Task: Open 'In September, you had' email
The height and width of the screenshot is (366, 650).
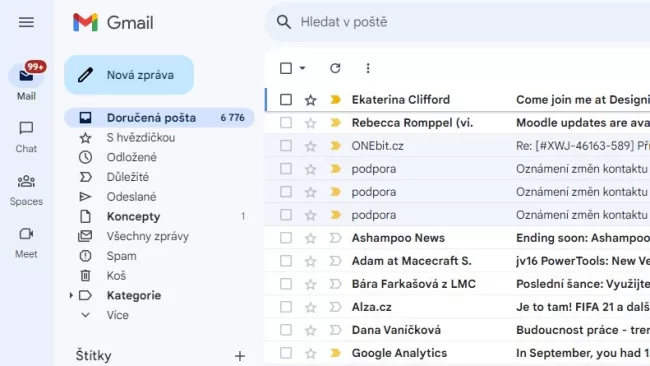Action: click(x=583, y=353)
